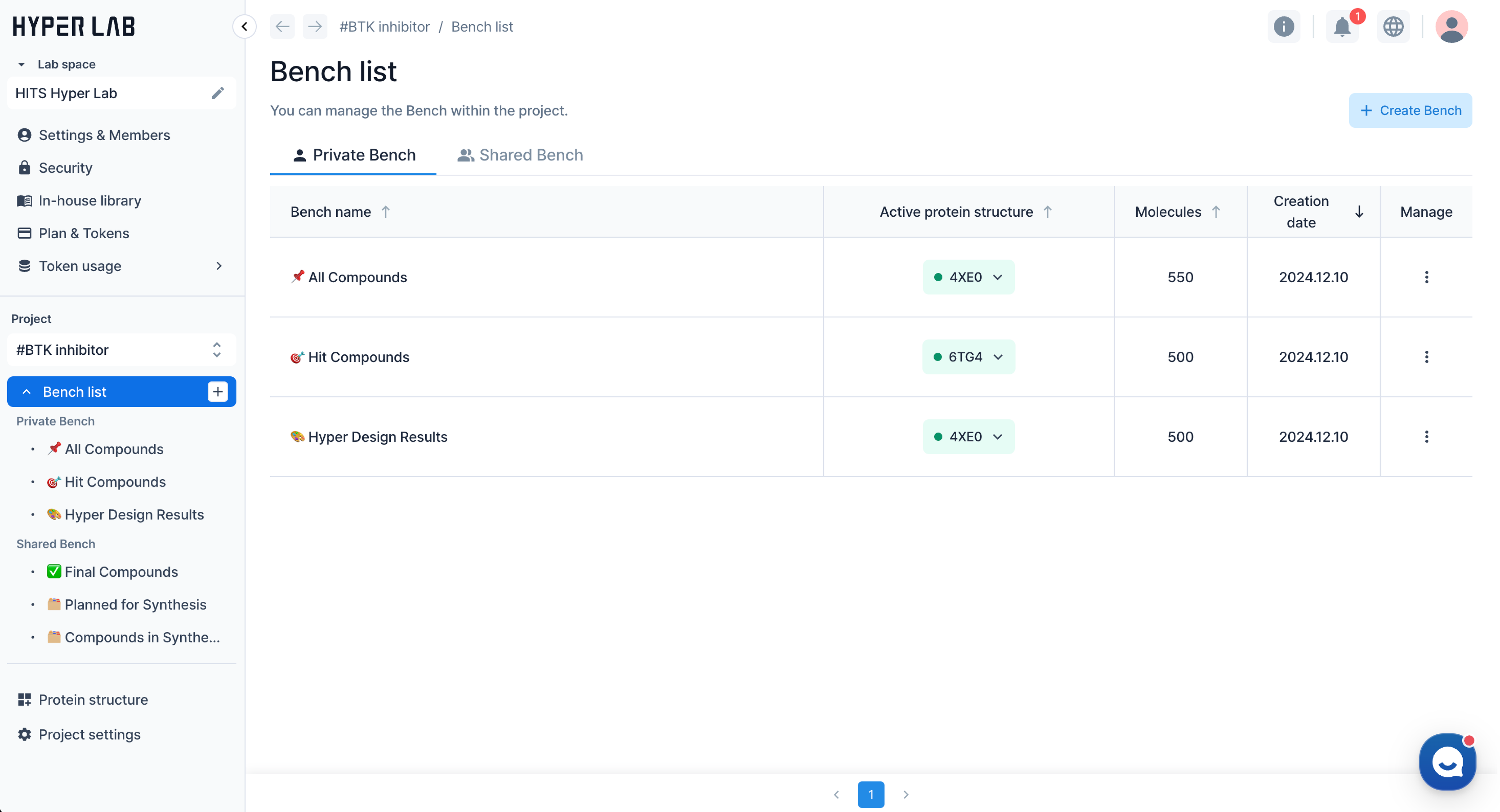Collapse the sidebar with the chevron button
This screenshot has width=1500, height=812.
[245, 27]
